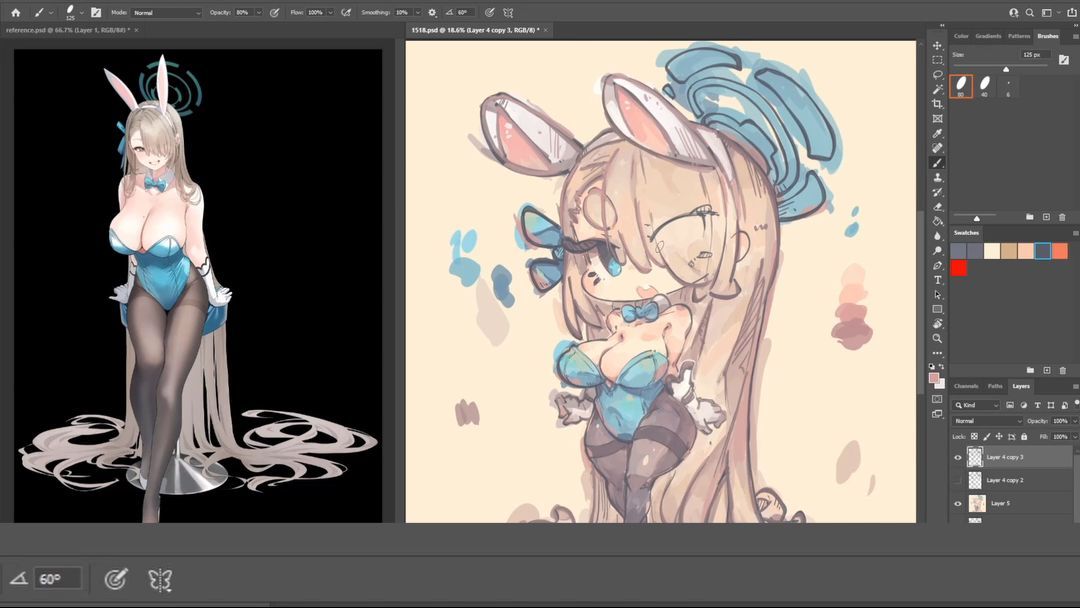Viewport: 1080px width, 608px height.
Task: Click the Search magnifier in the top bar
Action: click(1030, 12)
